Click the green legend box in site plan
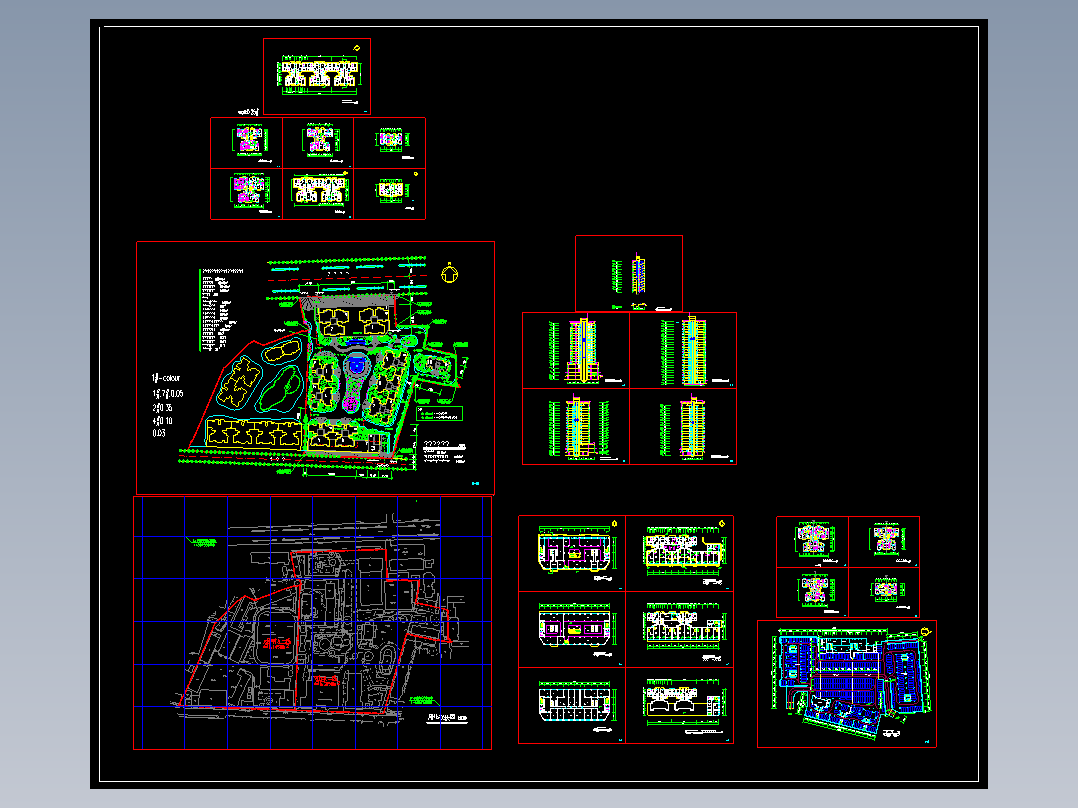The width and height of the screenshot is (1078, 808). [x=439, y=413]
